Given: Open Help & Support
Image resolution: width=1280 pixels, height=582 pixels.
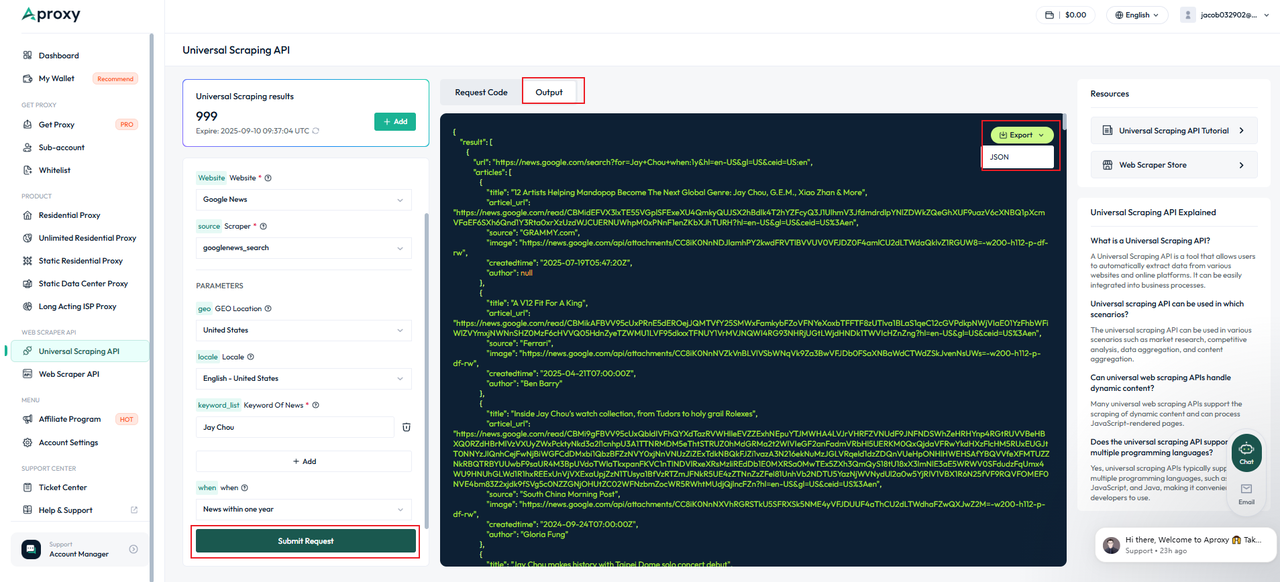Looking at the screenshot, I should click(x=65, y=510).
